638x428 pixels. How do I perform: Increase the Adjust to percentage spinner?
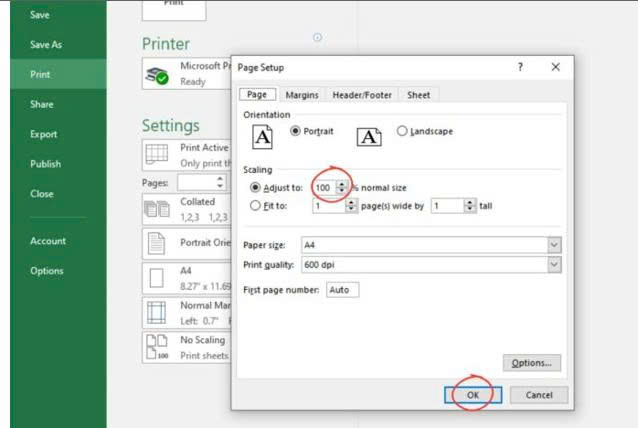(x=342, y=184)
